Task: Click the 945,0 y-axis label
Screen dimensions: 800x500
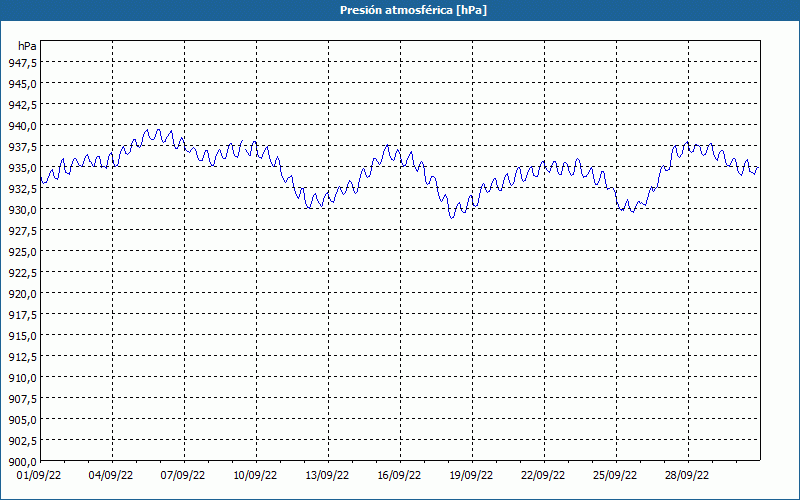Action: coord(22,84)
